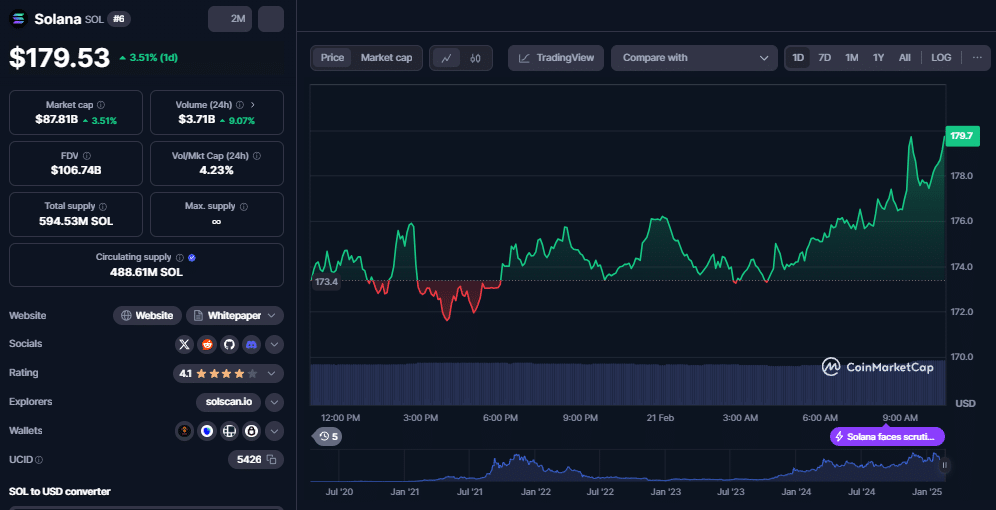The height and width of the screenshot is (510, 996).
Task: Click the 173.4 opening price label
Action: point(326,281)
